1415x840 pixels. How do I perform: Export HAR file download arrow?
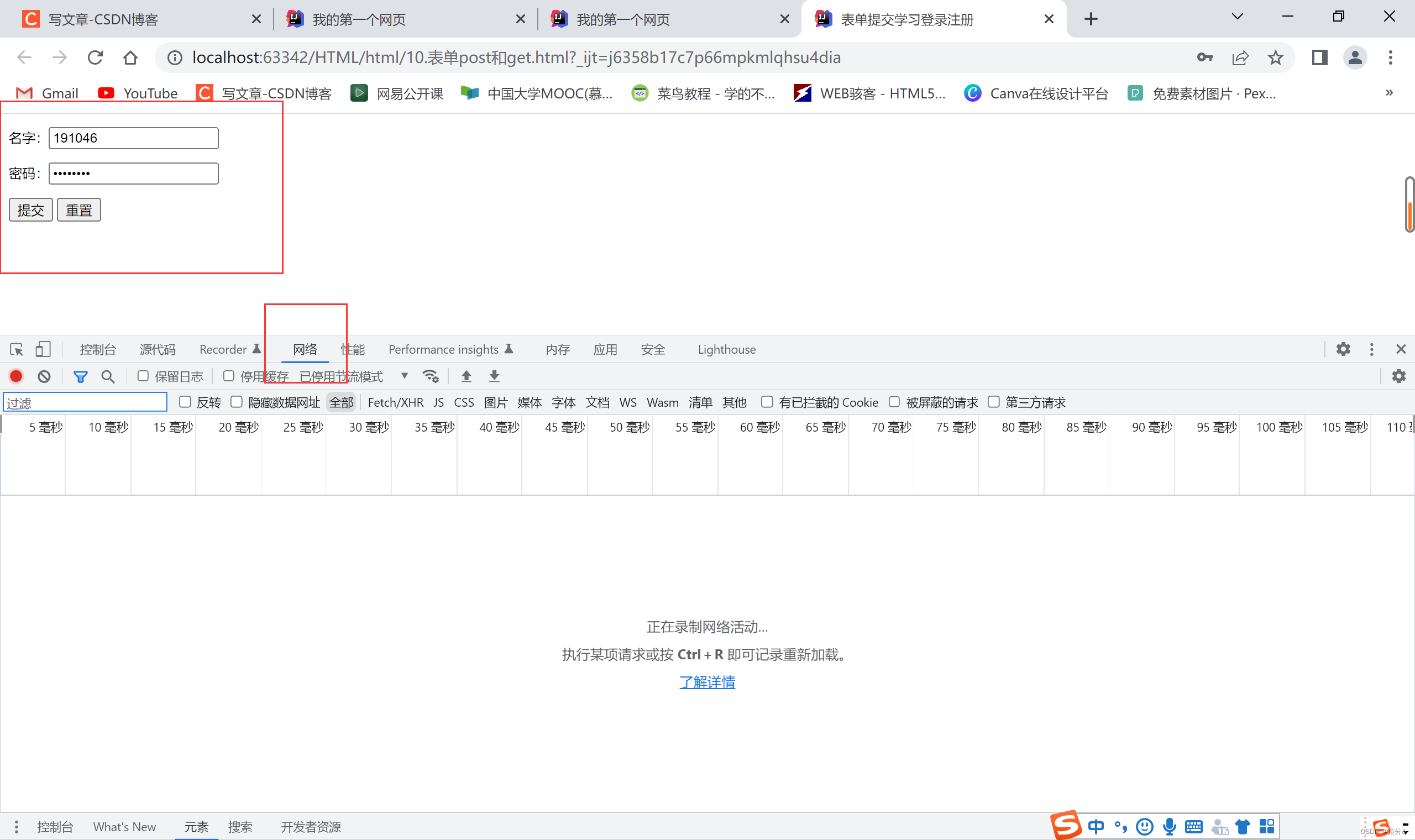[x=494, y=376]
